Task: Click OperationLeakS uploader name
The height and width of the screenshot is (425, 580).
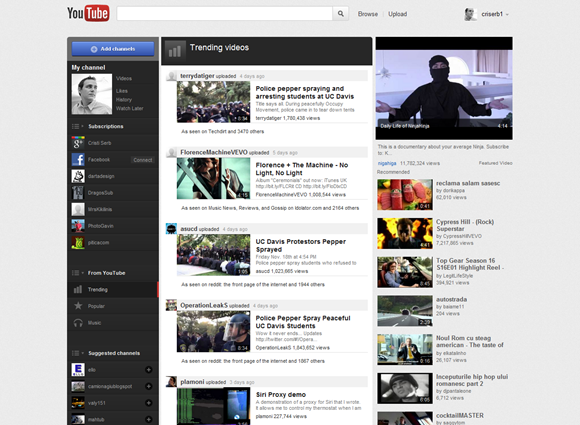Action: tap(204, 305)
